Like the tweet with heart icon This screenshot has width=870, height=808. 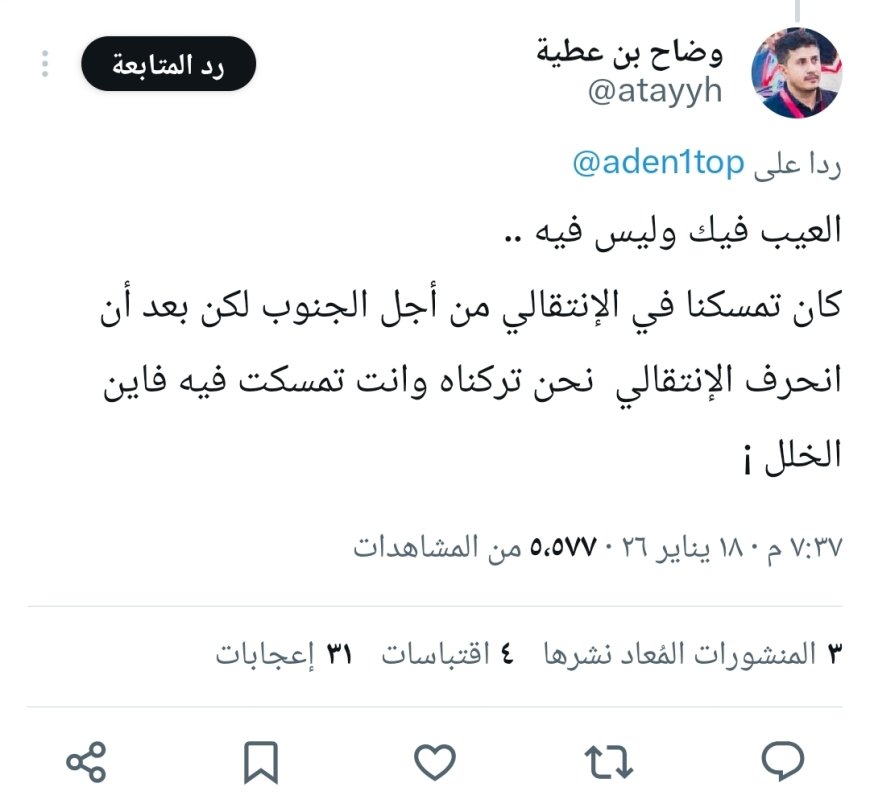coord(435,761)
